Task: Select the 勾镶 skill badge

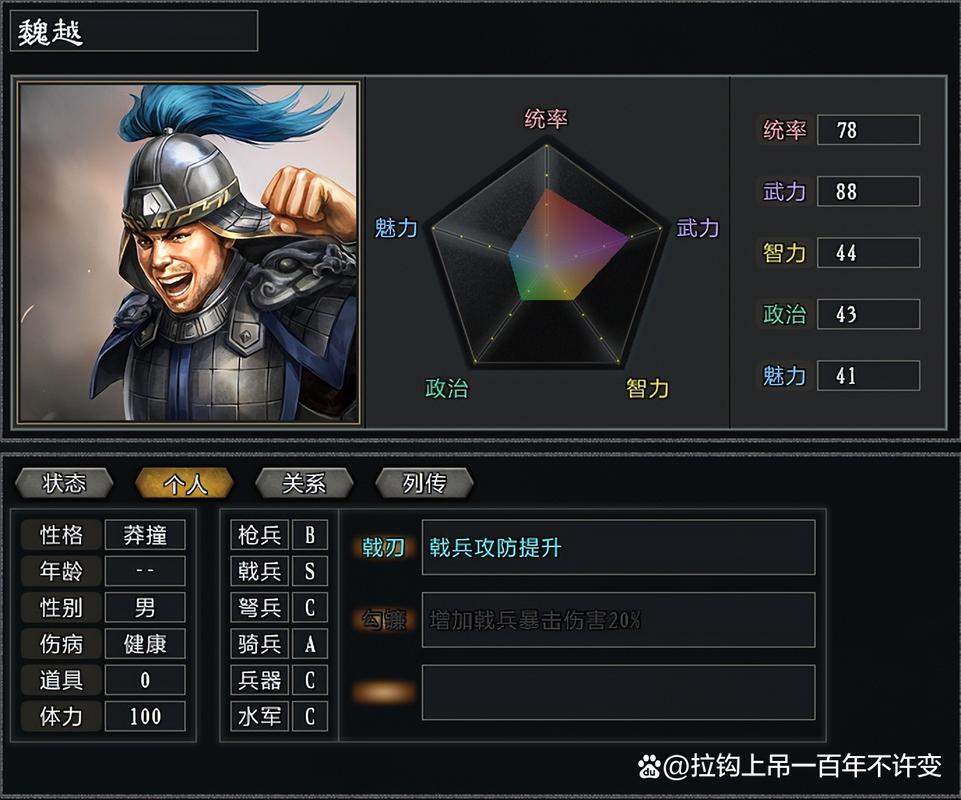Action: click(382, 619)
